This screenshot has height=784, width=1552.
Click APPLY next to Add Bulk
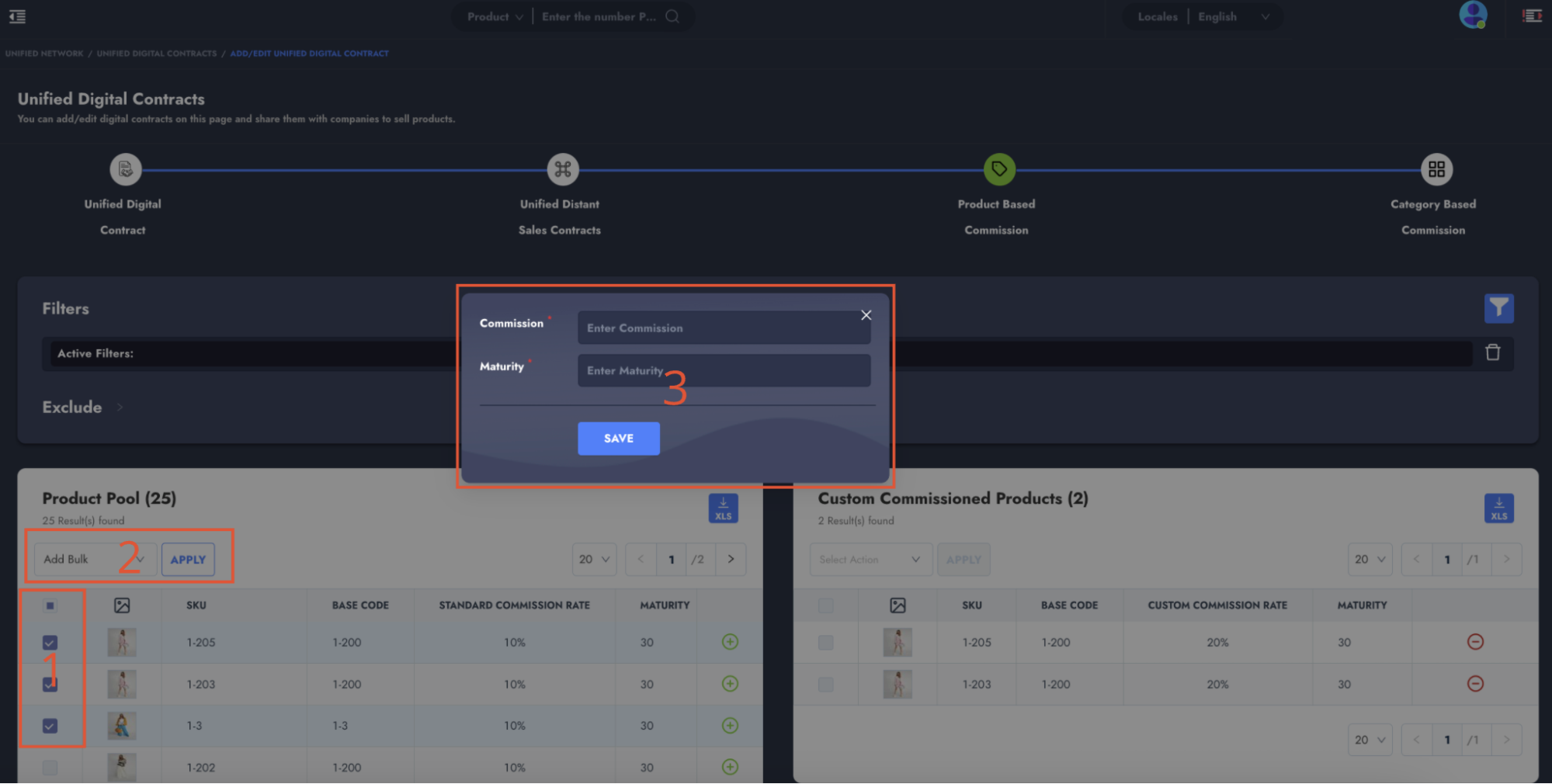click(188, 560)
